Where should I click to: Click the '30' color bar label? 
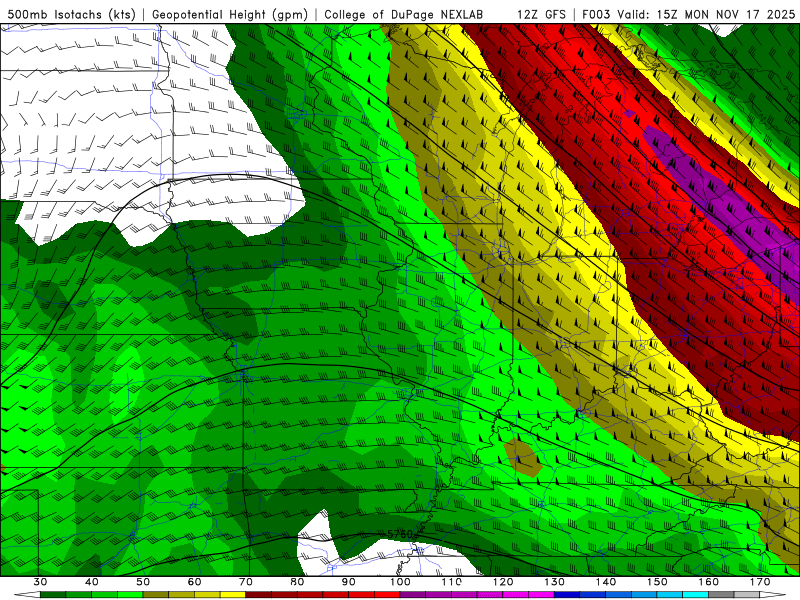click(40, 582)
